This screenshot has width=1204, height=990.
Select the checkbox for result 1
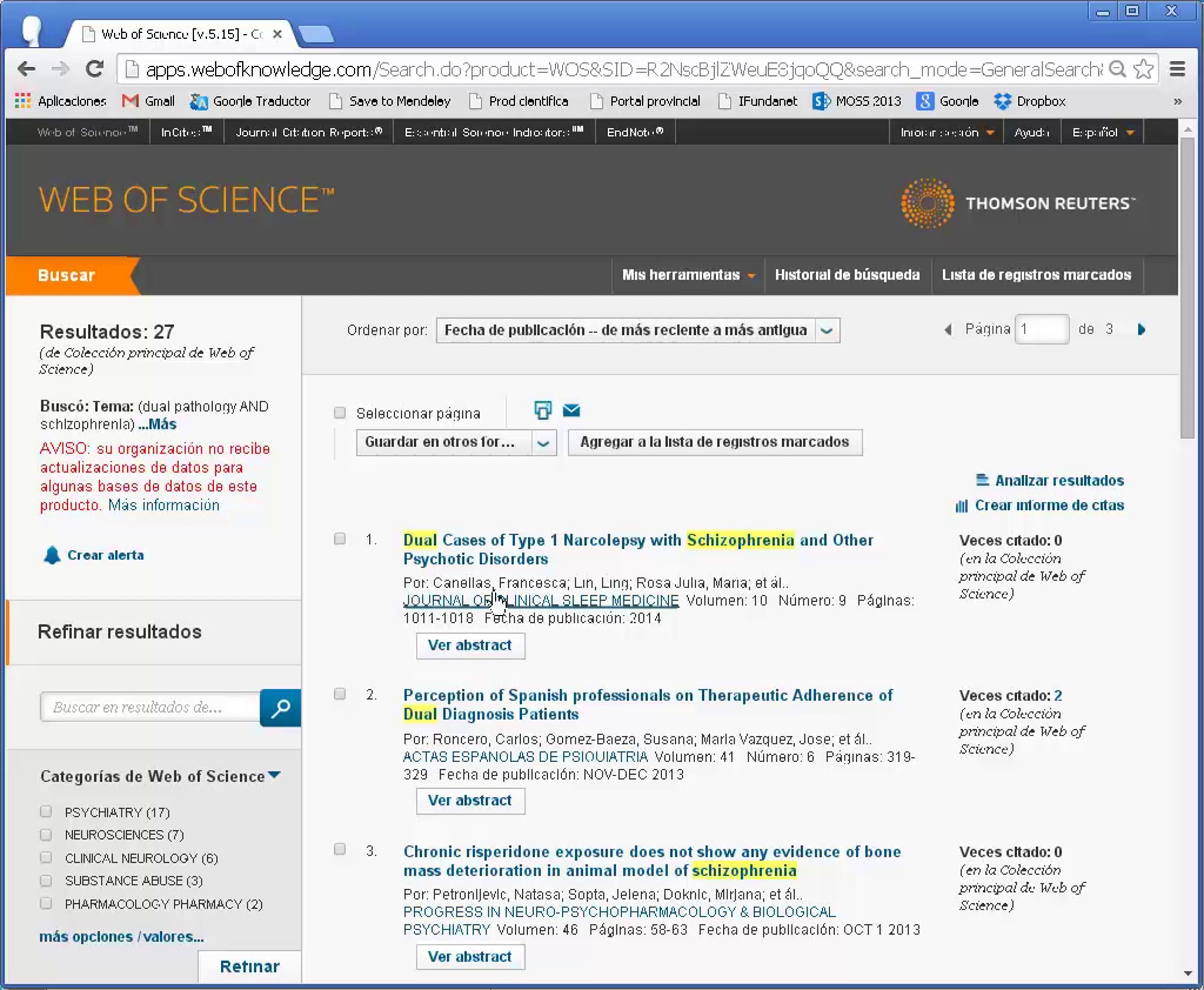[340, 539]
